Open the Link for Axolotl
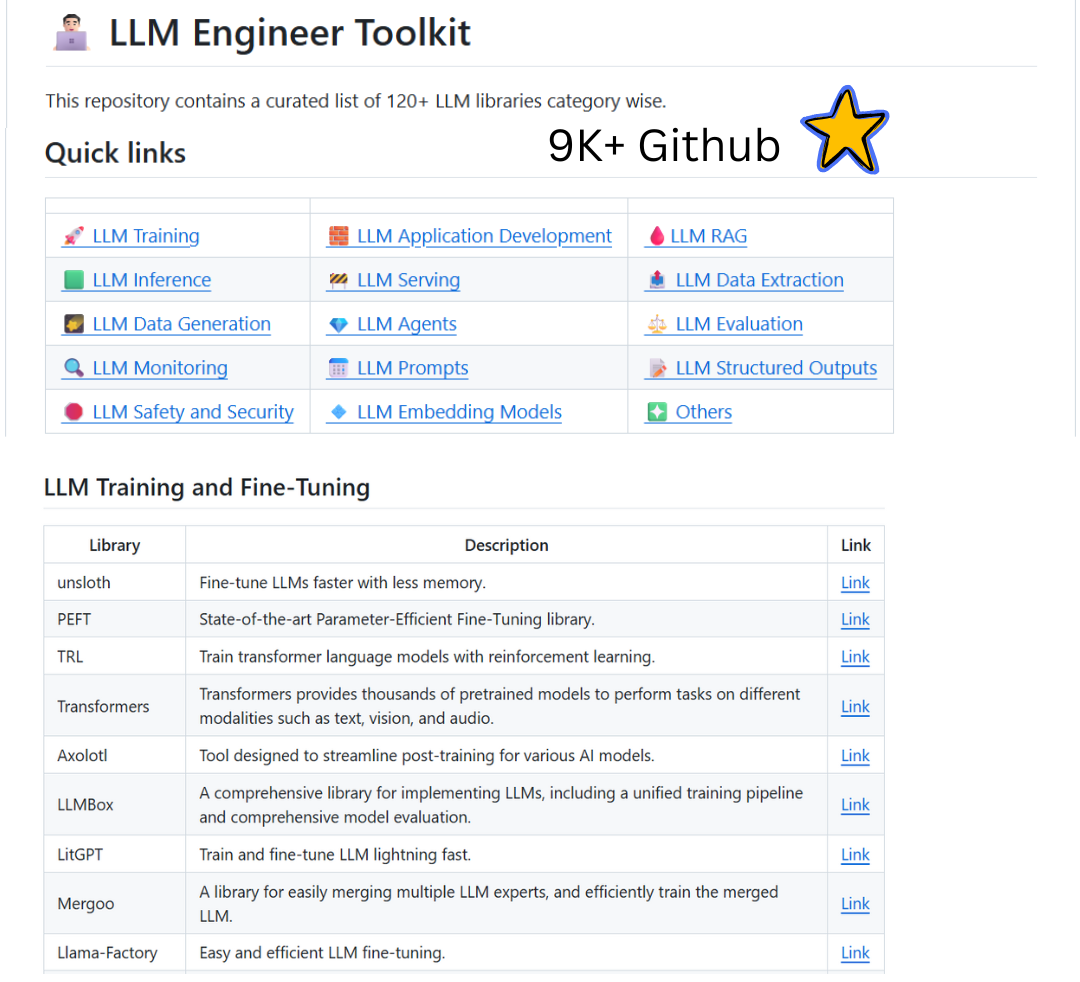1080x982 pixels. tap(855, 756)
